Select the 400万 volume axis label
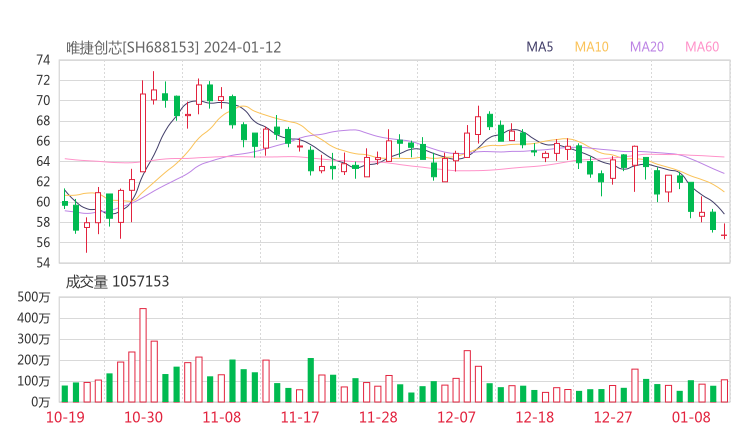The image size is (740, 440). click(x=34, y=318)
